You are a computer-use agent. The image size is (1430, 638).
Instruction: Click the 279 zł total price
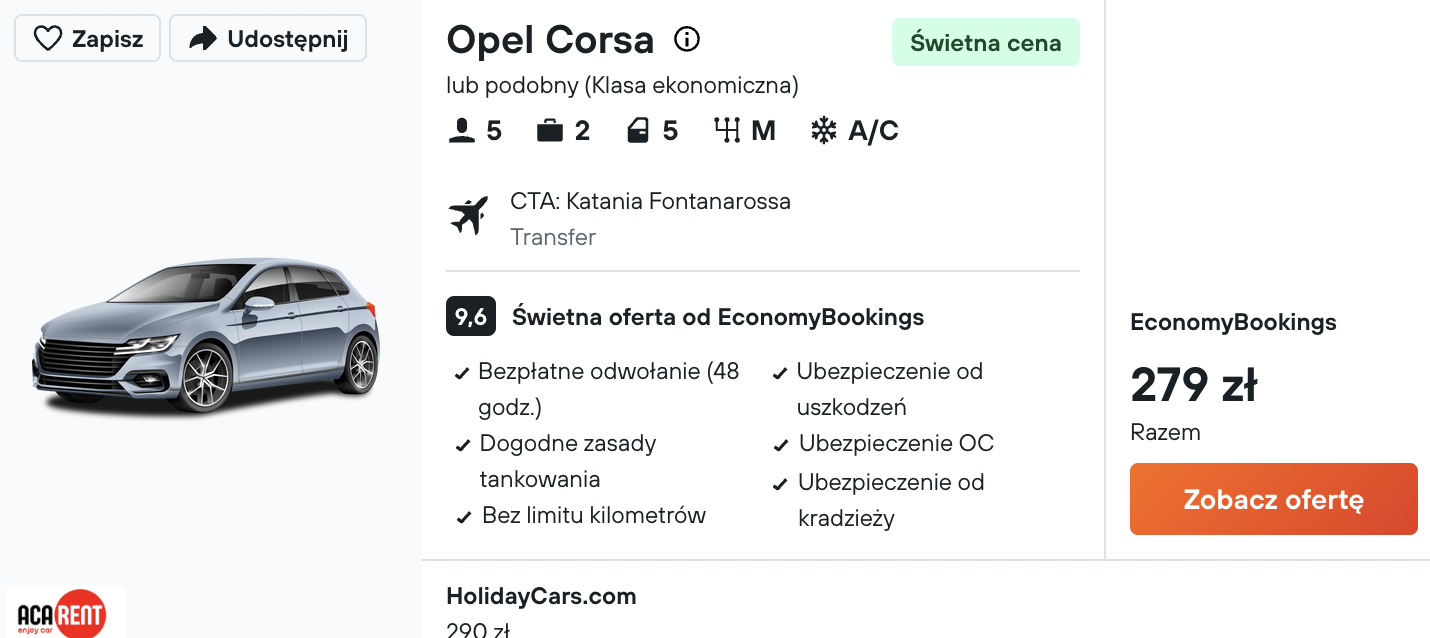1194,385
